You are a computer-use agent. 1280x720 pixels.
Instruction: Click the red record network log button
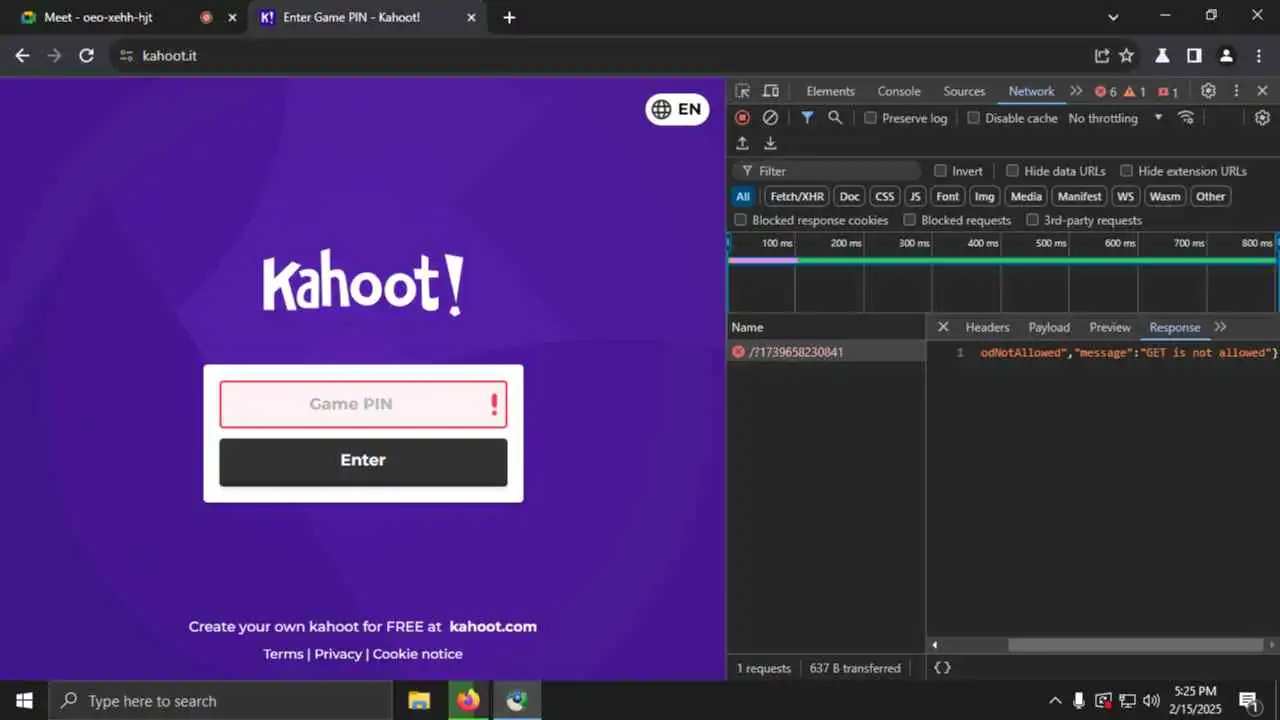742,117
